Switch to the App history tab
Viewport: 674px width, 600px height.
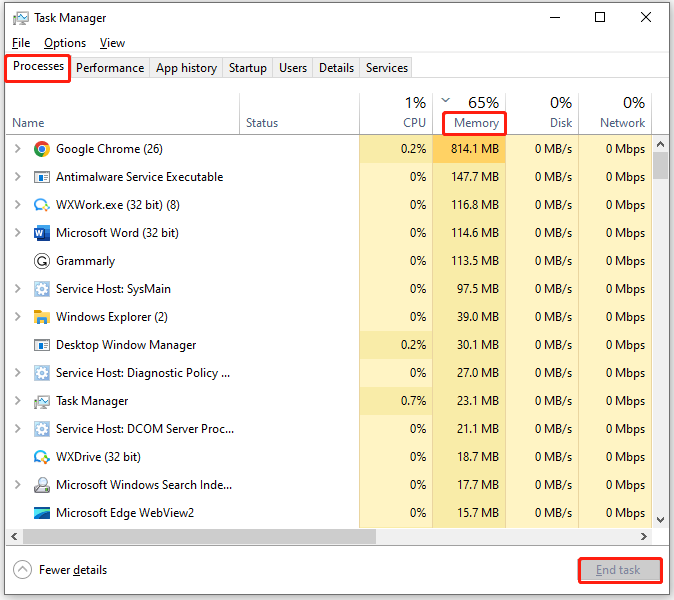pyautogui.click(x=186, y=68)
